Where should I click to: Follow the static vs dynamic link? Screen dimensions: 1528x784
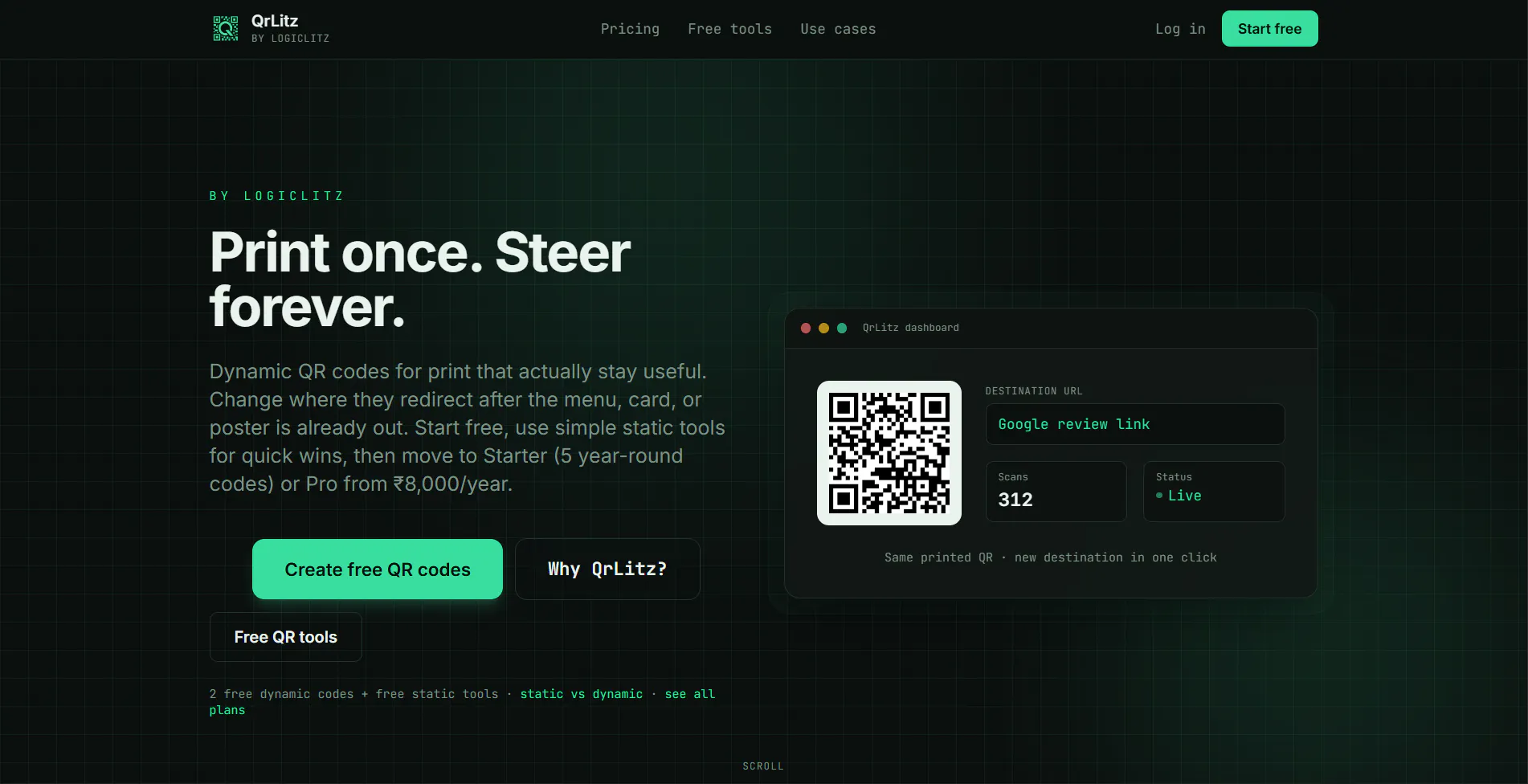click(582, 694)
